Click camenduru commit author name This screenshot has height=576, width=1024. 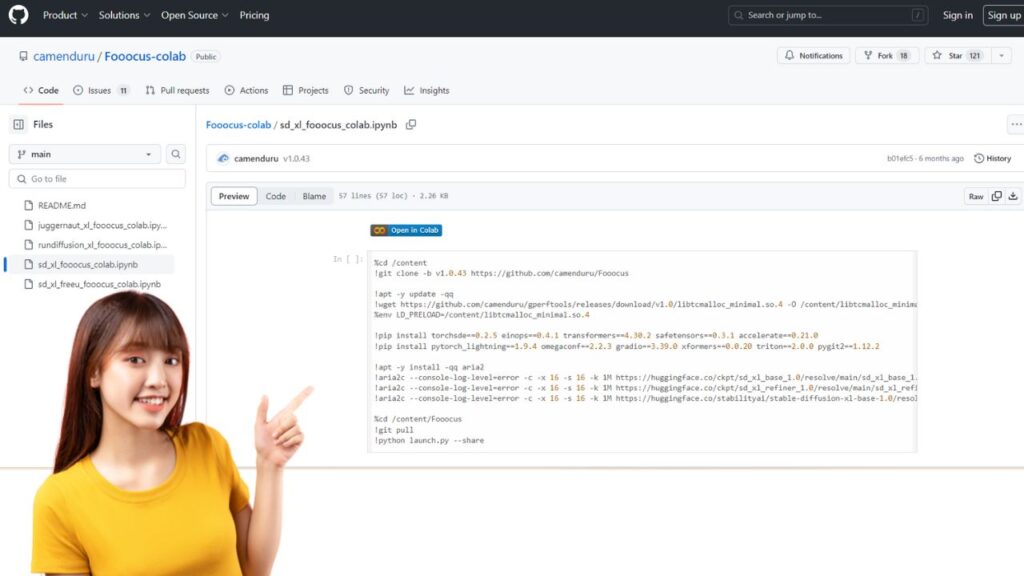(256, 159)
